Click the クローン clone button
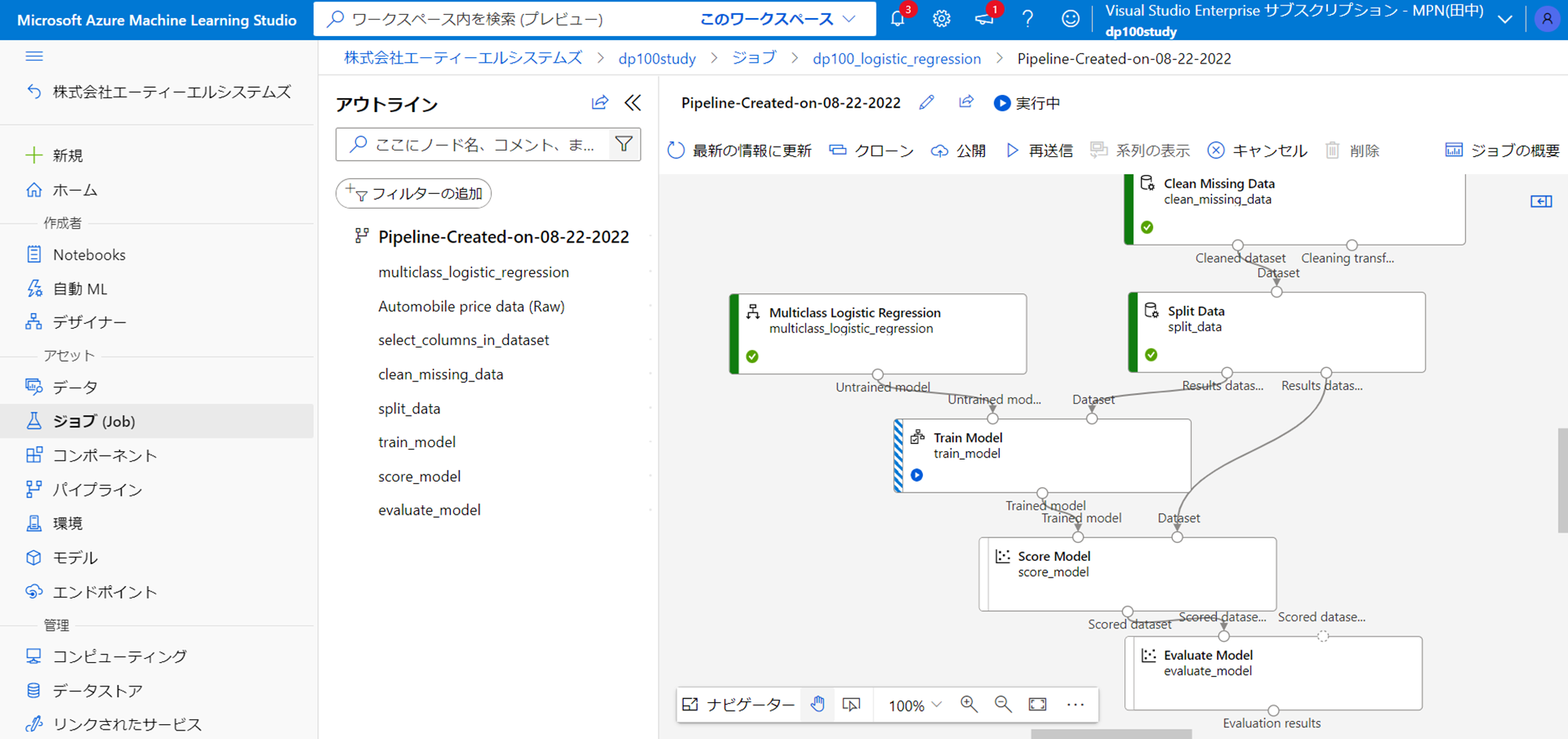This screenshot has height=739, width=1568. (x=871, y=151)
